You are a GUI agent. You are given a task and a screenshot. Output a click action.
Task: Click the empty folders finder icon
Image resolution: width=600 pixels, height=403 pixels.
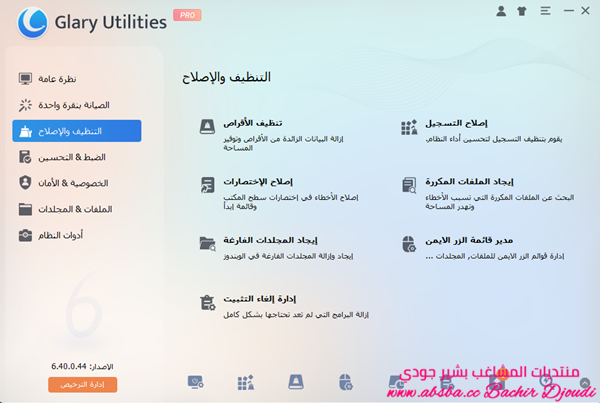pos(207,243)
